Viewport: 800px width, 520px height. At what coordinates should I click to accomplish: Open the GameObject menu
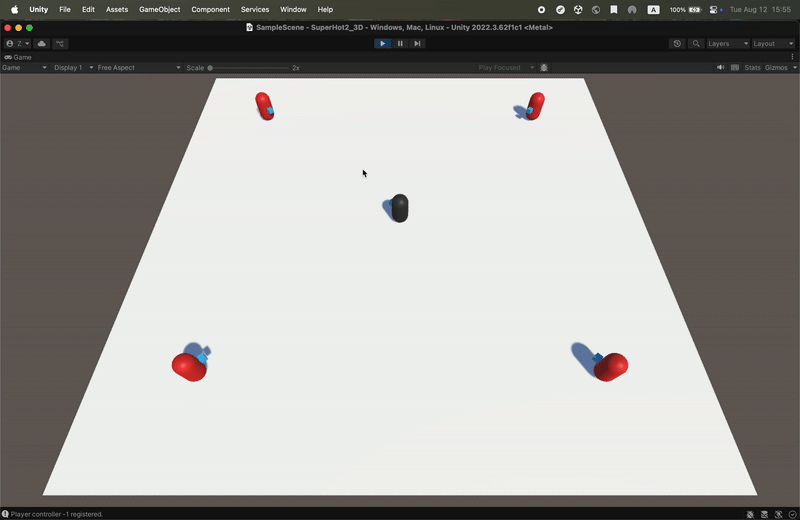[159, 9]
